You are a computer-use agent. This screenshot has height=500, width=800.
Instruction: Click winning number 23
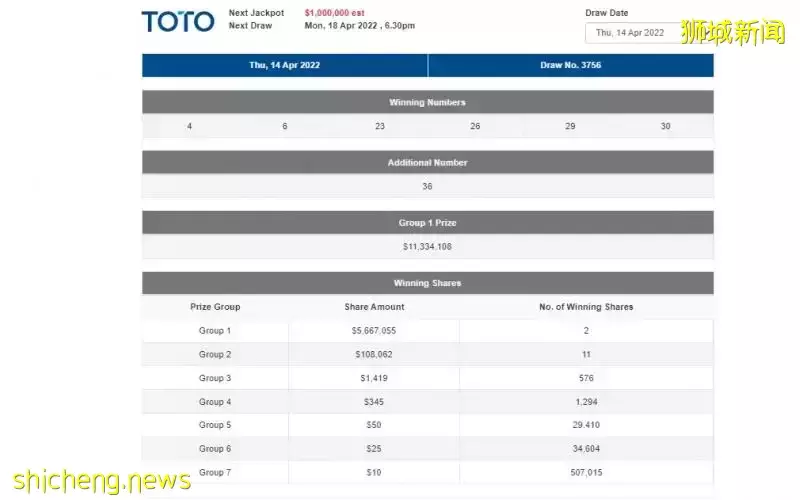pos(380,126)
